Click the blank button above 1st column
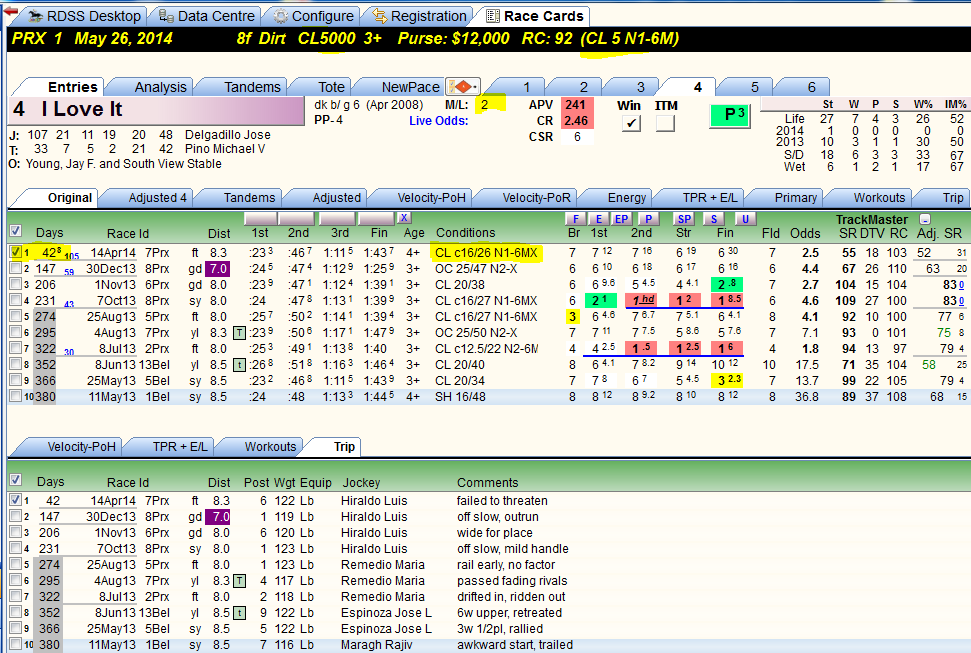This screenshot has height=653, width=971. 260,218
